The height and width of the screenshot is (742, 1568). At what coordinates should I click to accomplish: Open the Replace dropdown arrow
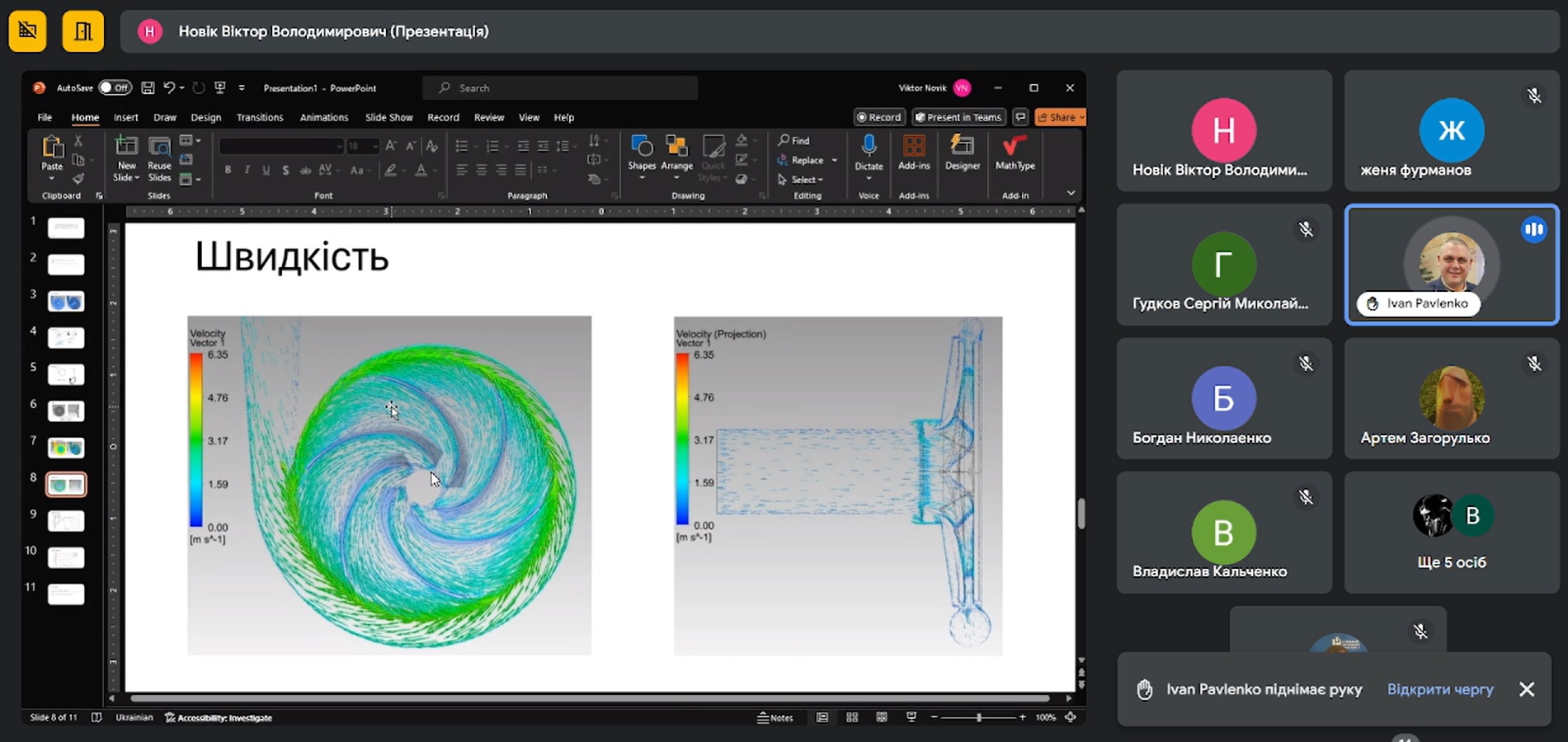(835, 160)
